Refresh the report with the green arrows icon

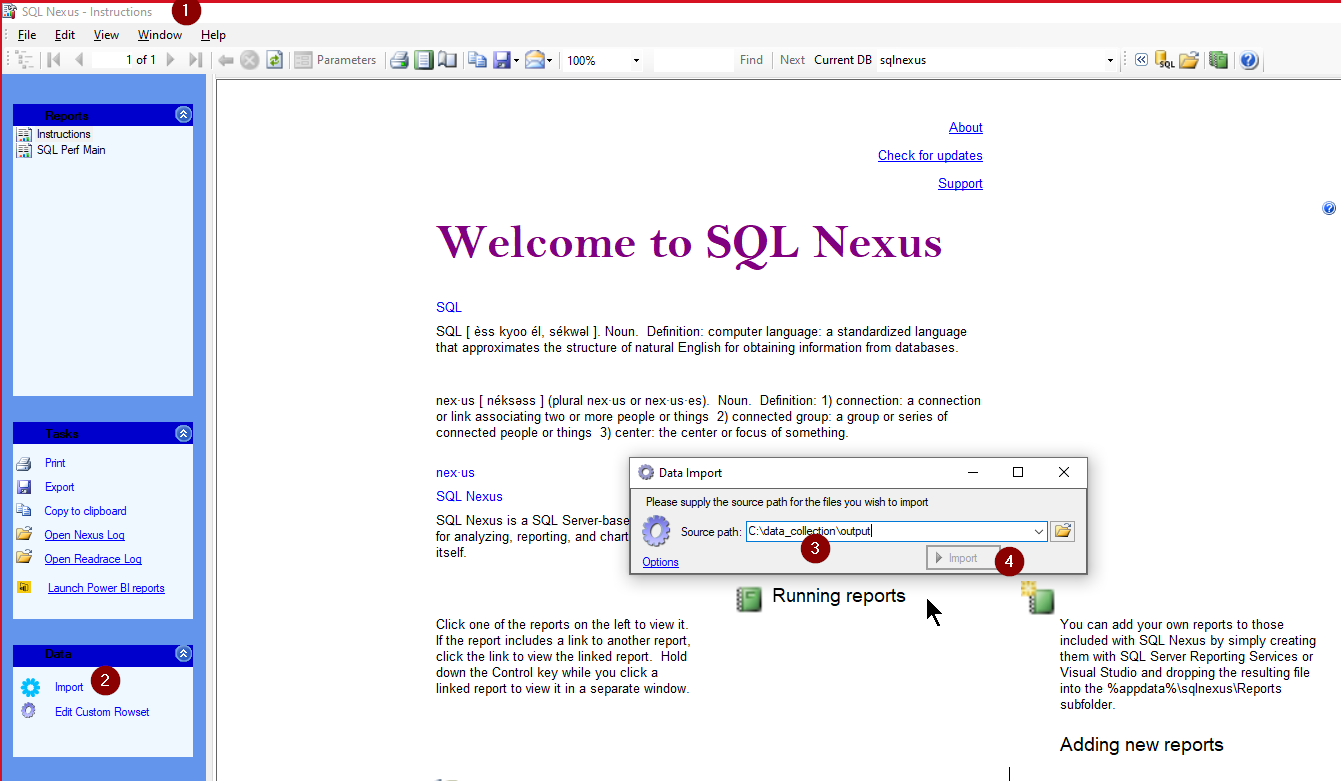click(x=274, y=60)
